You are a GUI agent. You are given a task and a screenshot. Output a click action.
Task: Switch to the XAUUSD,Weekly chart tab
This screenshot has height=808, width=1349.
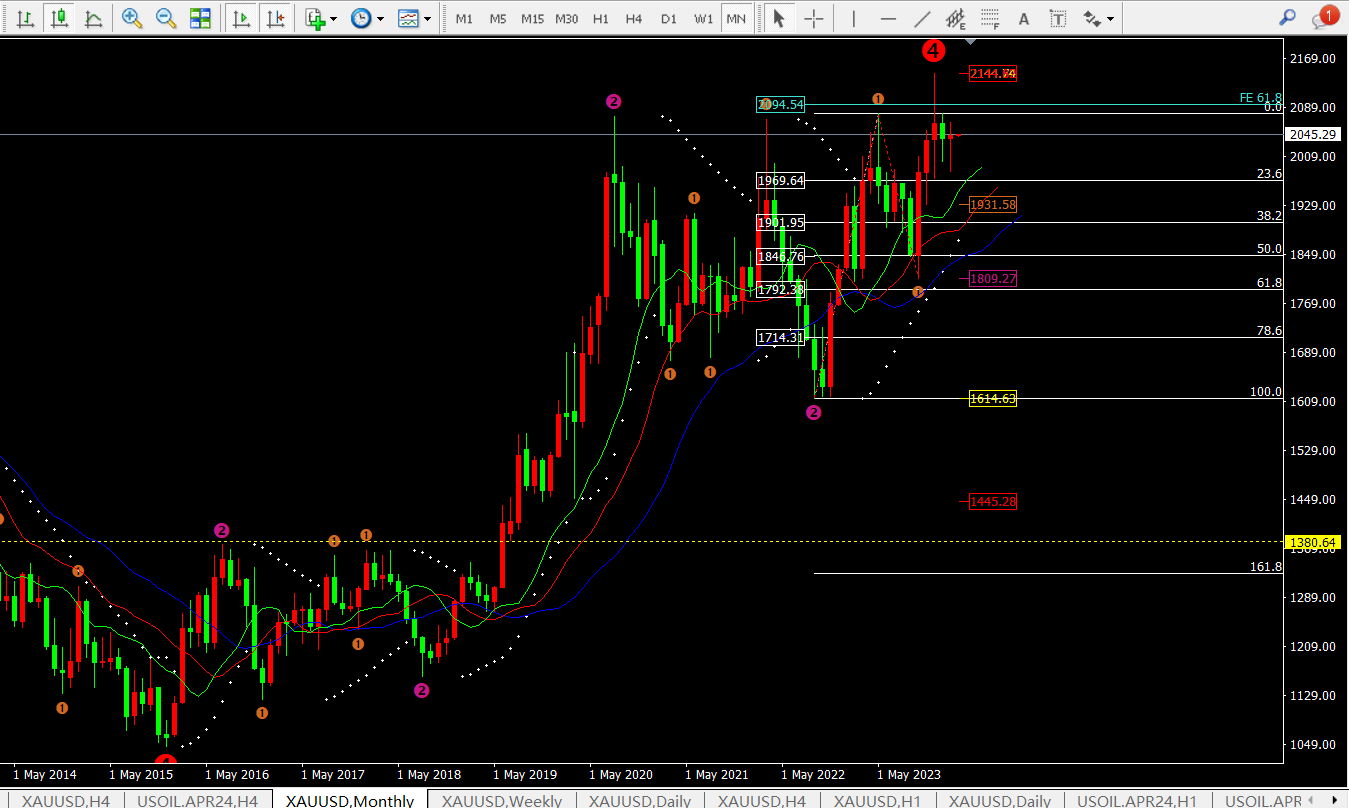coord(501,800)
